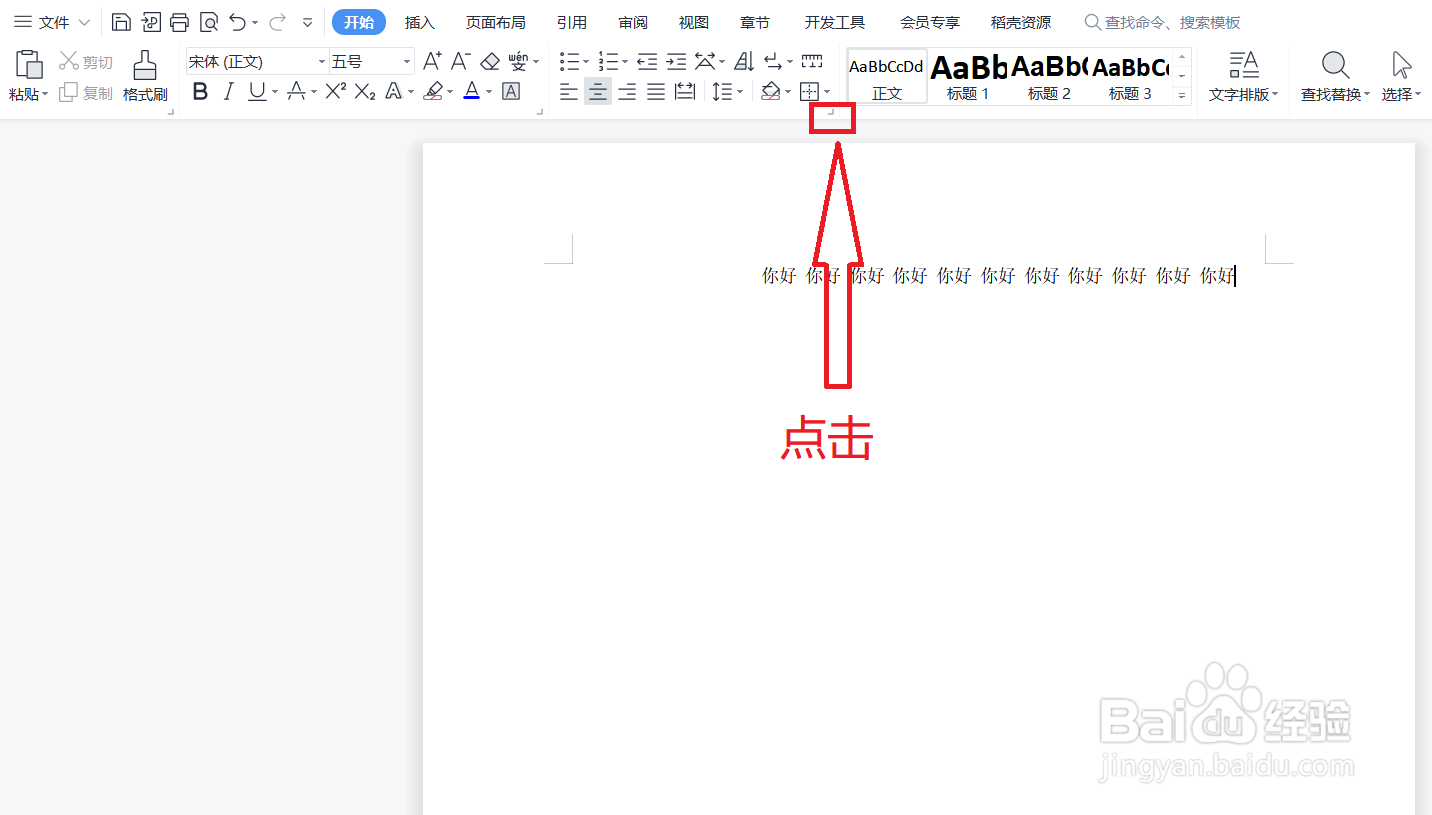Open the font color picker

tap(473, 92)
